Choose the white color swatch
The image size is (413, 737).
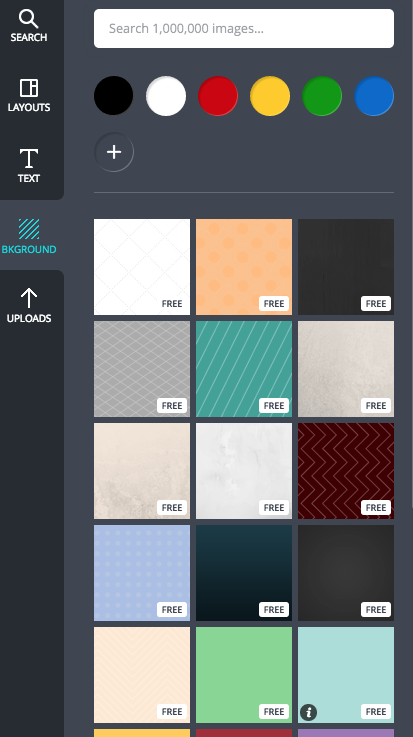coord(166,96)
